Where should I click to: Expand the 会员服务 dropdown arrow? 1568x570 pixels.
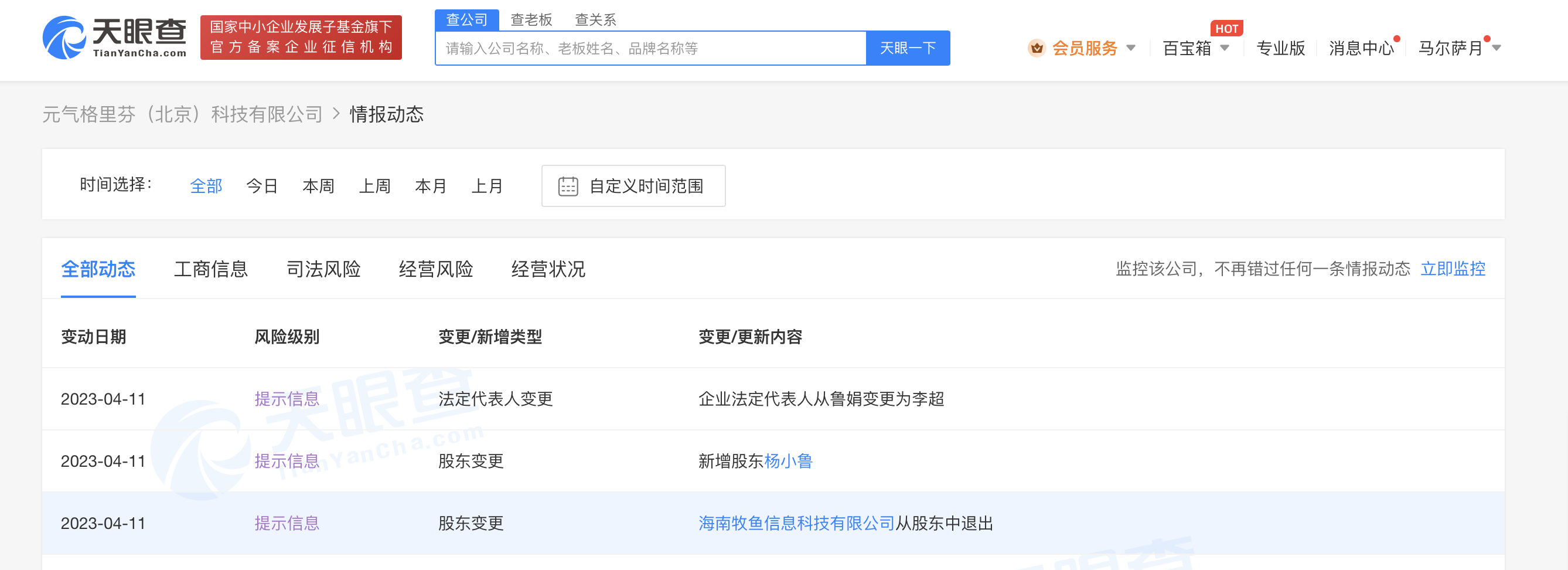[x=1131, y=48]
